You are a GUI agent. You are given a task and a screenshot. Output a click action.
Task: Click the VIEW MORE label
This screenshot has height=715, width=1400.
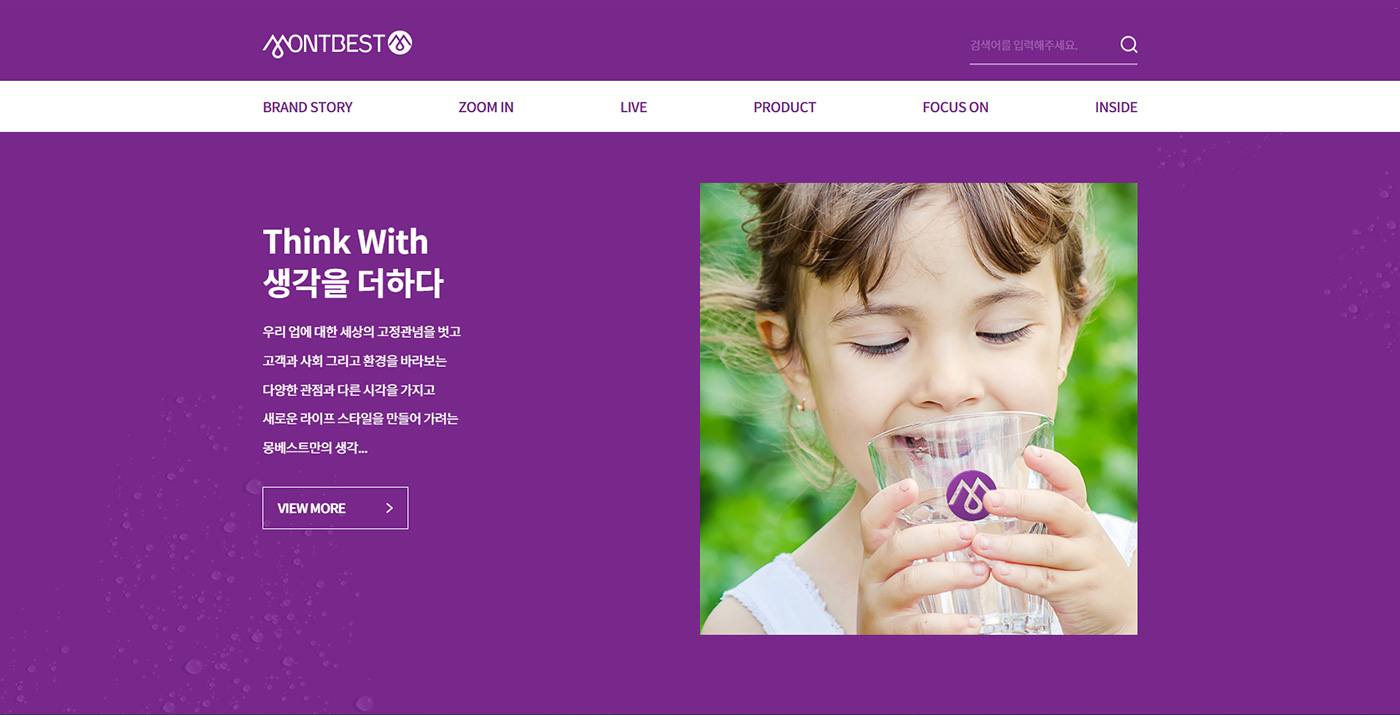click(x=312, y=508)
